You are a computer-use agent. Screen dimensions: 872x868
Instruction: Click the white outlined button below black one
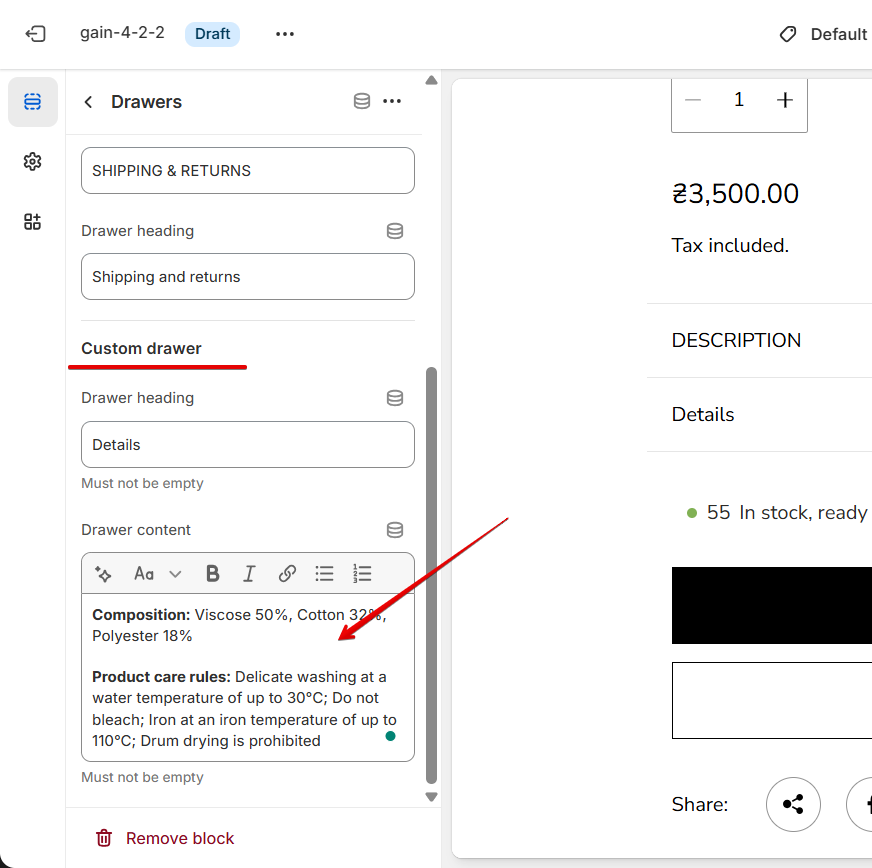pos(772,701)
